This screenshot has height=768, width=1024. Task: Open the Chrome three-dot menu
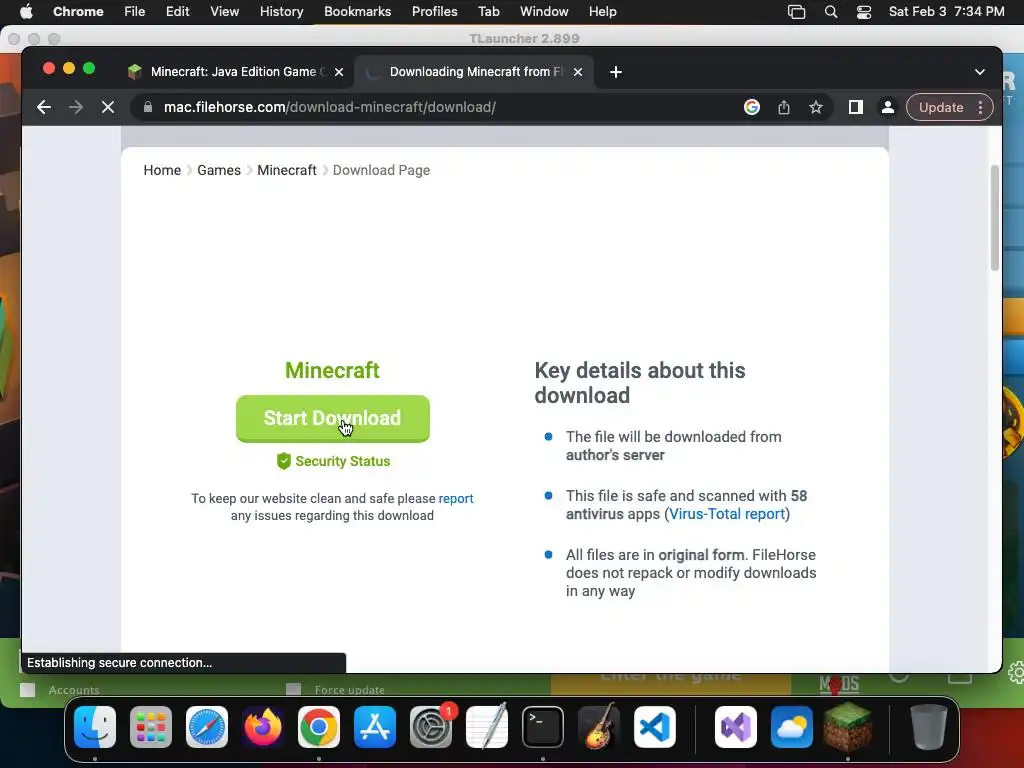coord(980,107)
